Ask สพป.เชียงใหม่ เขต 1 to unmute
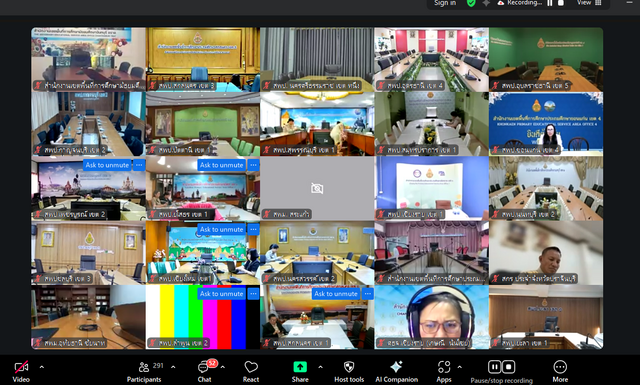The height and width of the screenshot is (385, 640). click(222, 229)
